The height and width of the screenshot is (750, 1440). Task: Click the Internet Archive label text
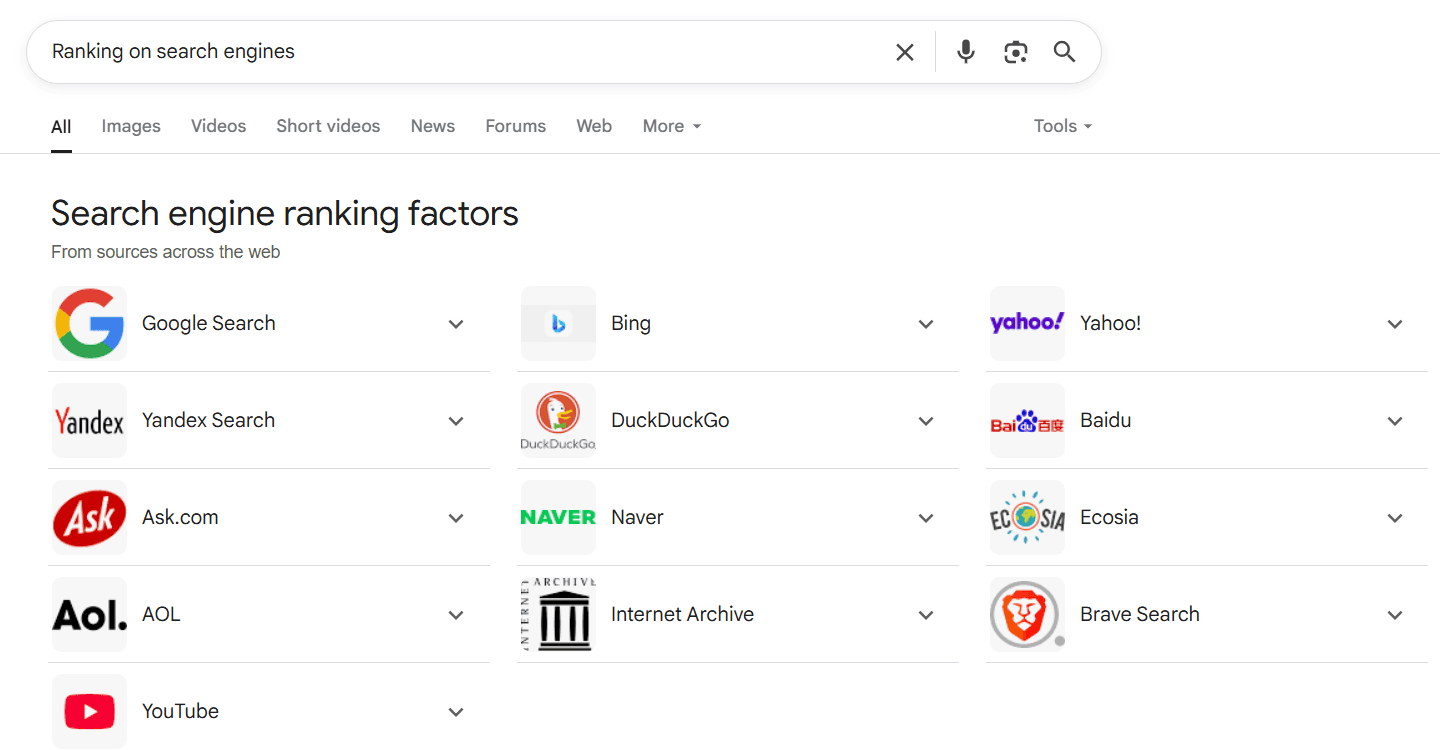(x=682, y=614)
